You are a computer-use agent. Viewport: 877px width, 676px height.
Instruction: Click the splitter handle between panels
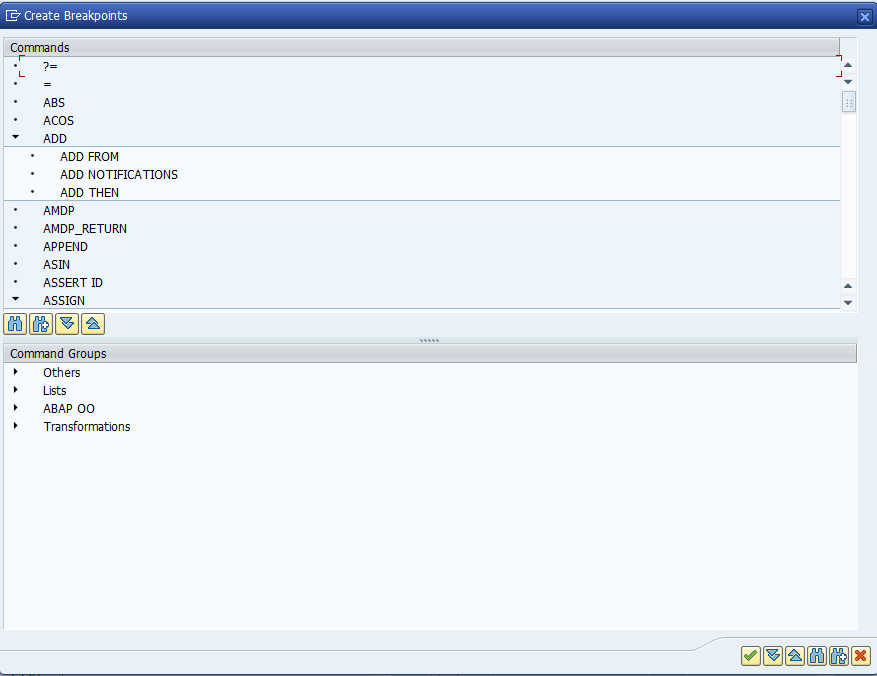[430, 340]
